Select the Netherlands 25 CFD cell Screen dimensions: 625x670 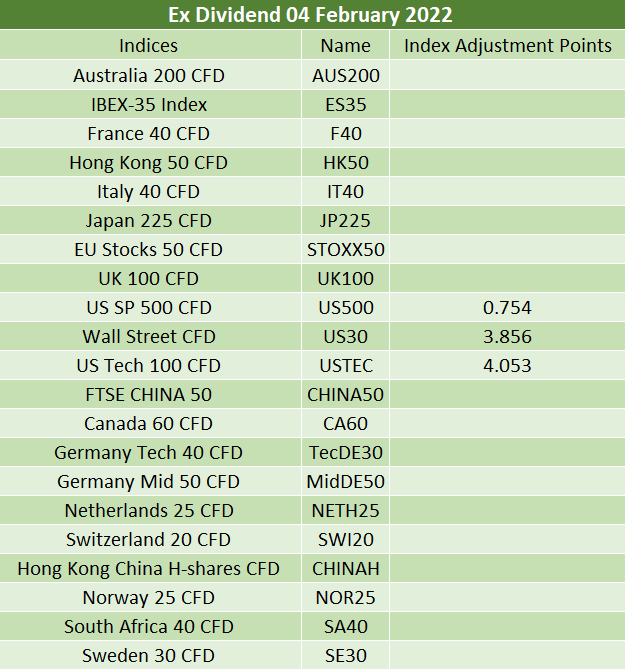click(x=149, y=511)
